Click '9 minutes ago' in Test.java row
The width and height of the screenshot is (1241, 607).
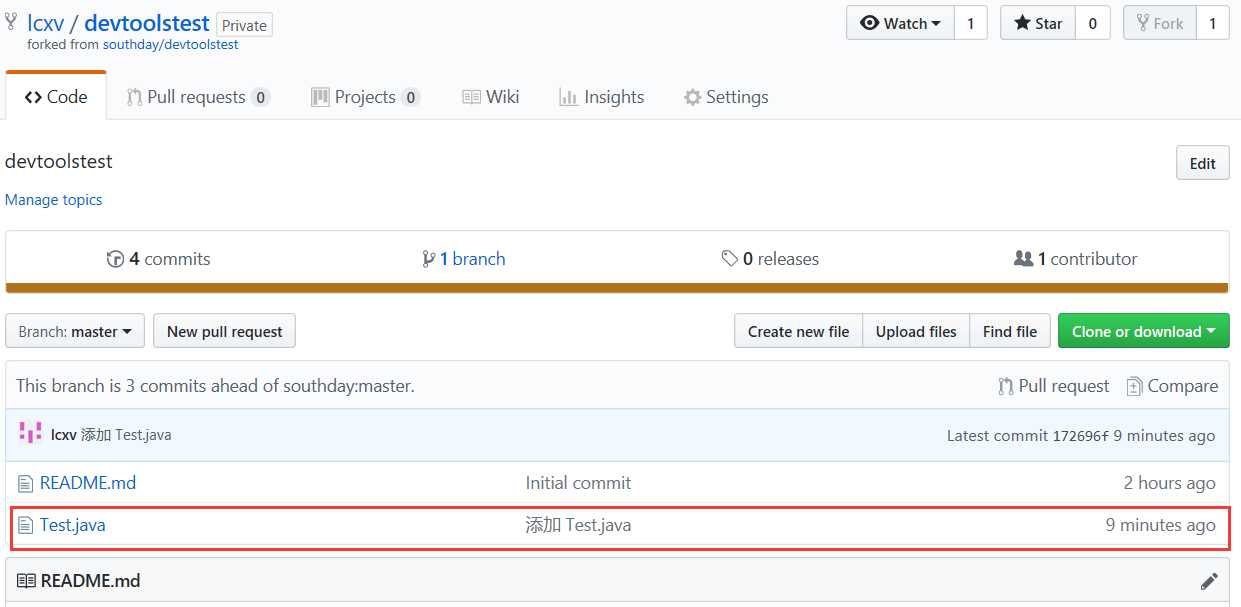click(x=1161, y=525)
